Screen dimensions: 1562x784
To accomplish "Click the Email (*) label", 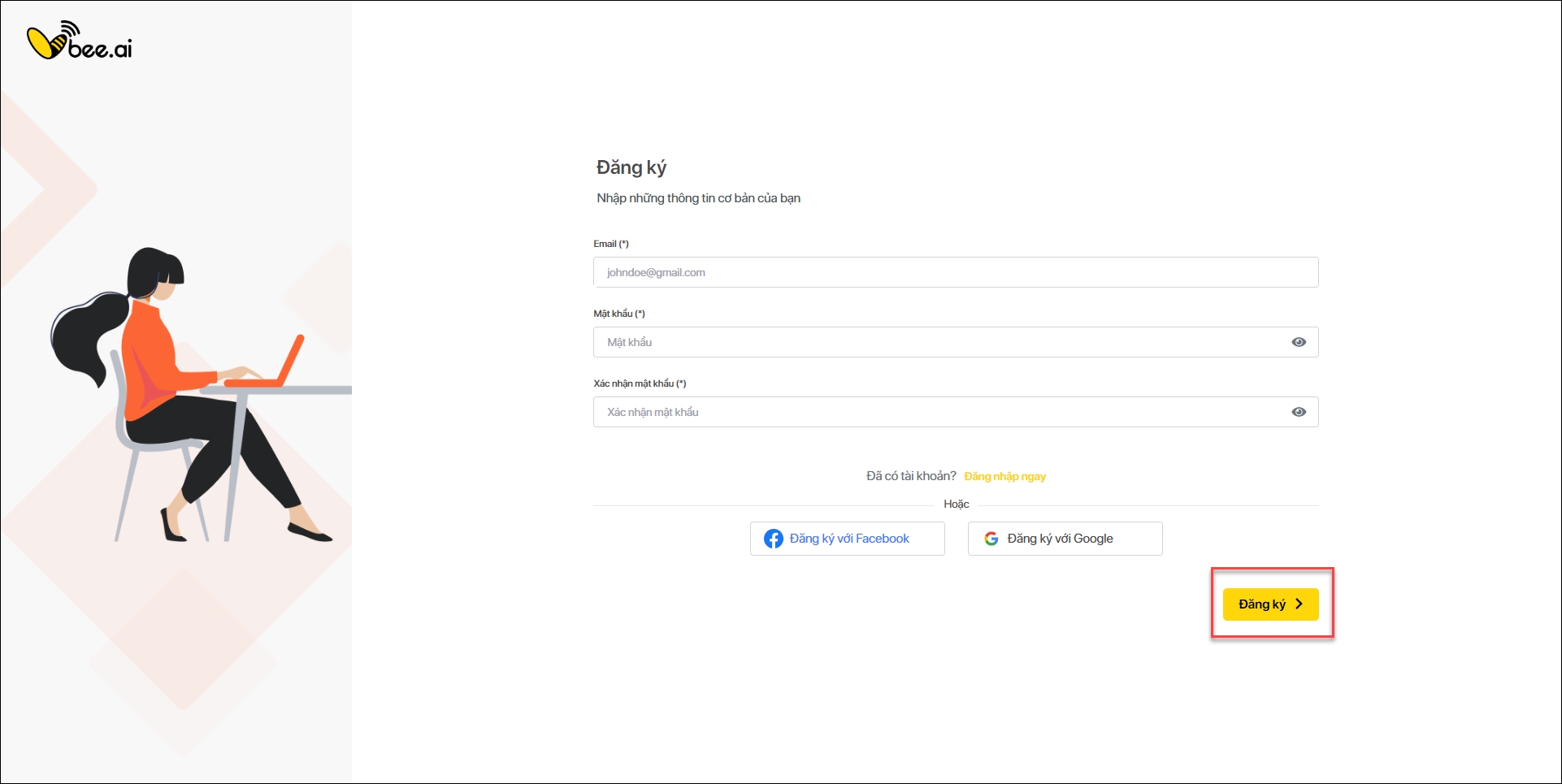I will pyautogui.click(x=611, y=244).
